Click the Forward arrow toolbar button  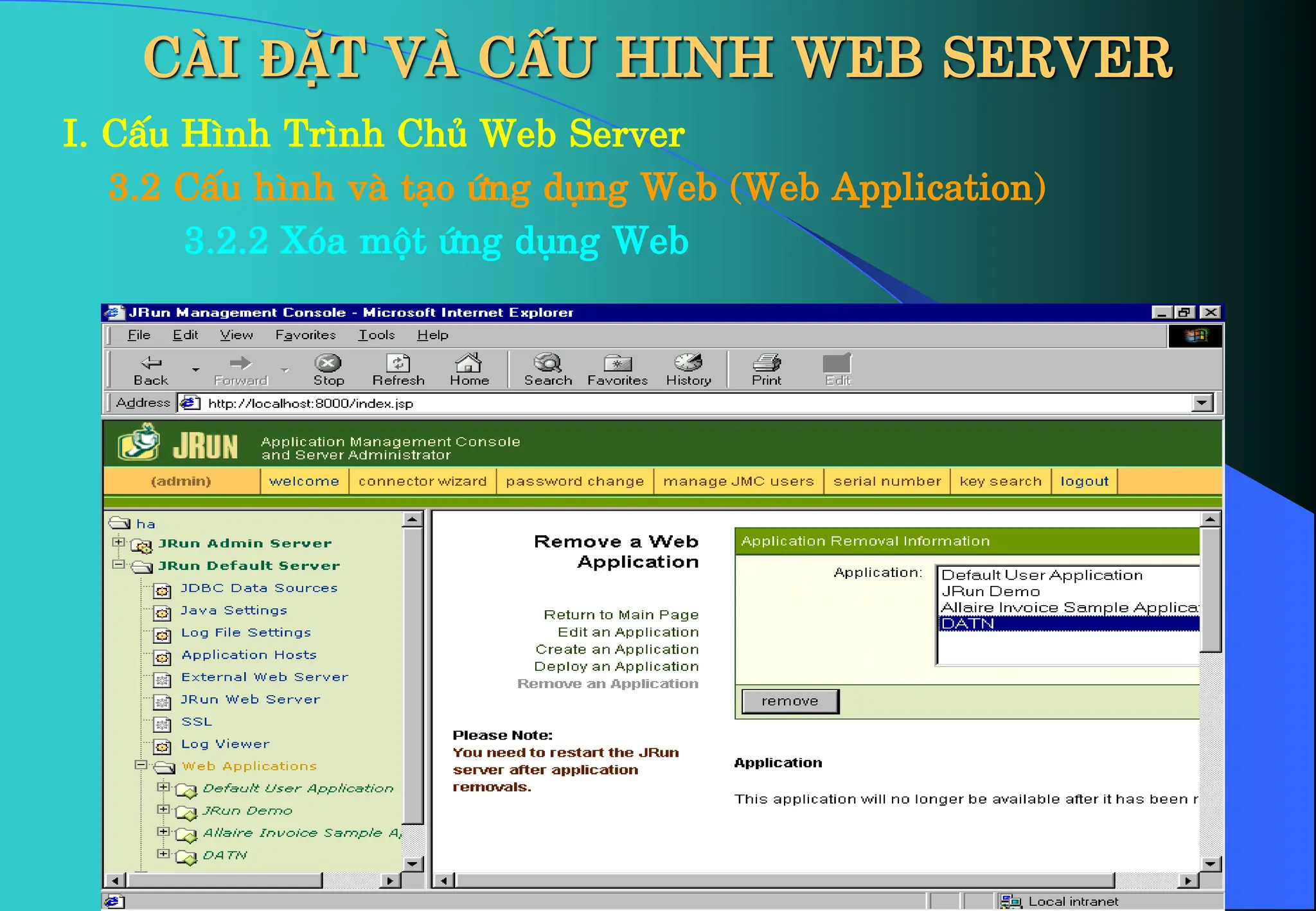(241, 370)
